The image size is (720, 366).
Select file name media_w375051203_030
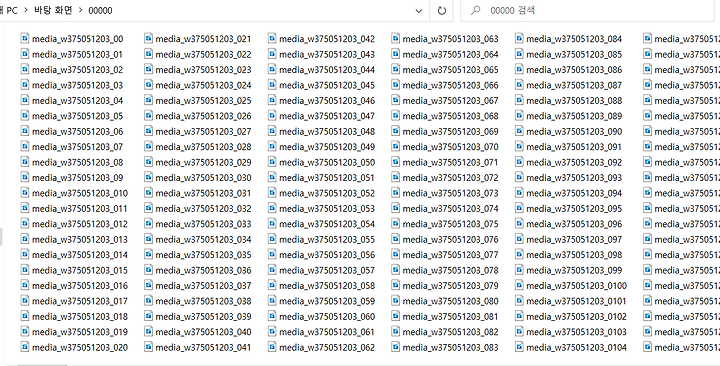click(x=203, y=178)
